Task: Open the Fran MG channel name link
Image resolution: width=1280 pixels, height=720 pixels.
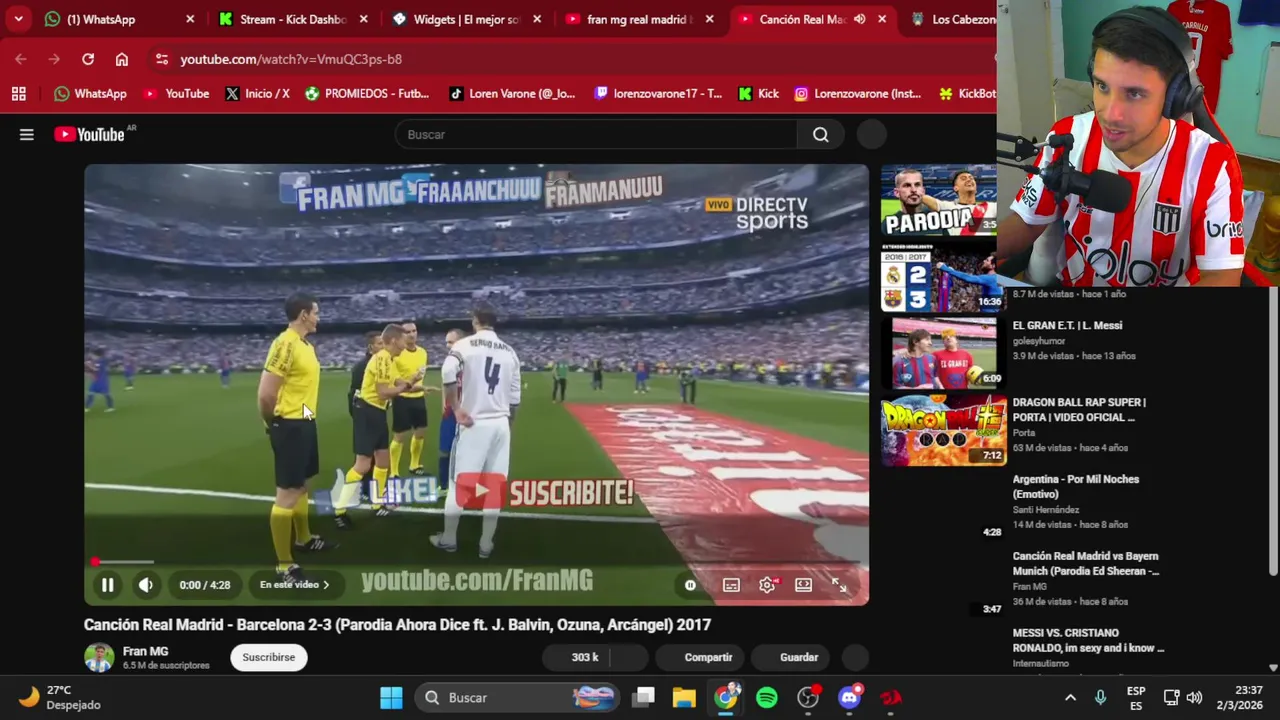Action: pyautogui.click(x=145, y=651)
